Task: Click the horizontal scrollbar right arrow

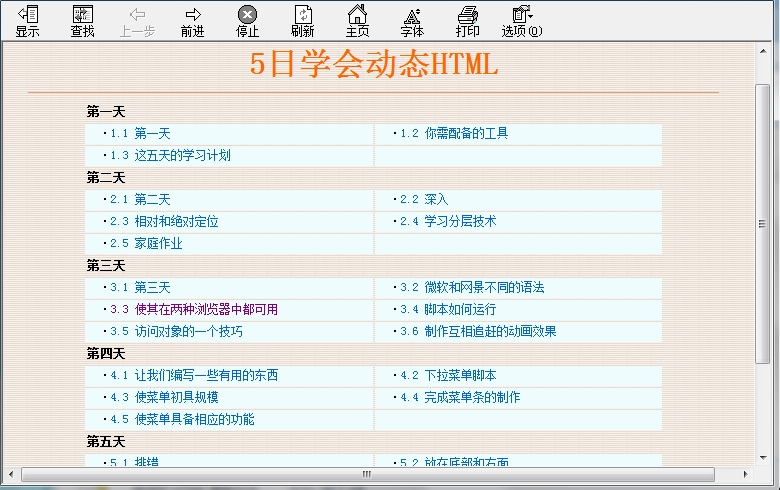Action: [745, 474]
